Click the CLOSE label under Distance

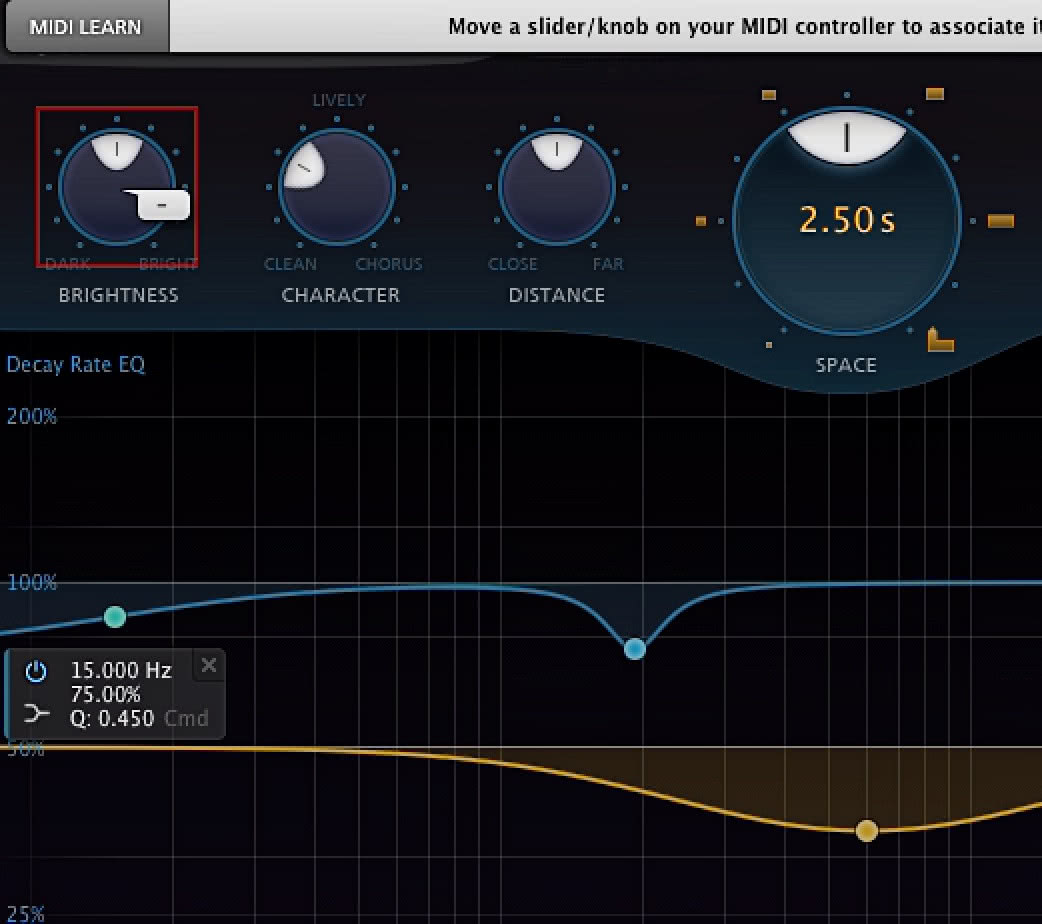click(x=512, y=264)
